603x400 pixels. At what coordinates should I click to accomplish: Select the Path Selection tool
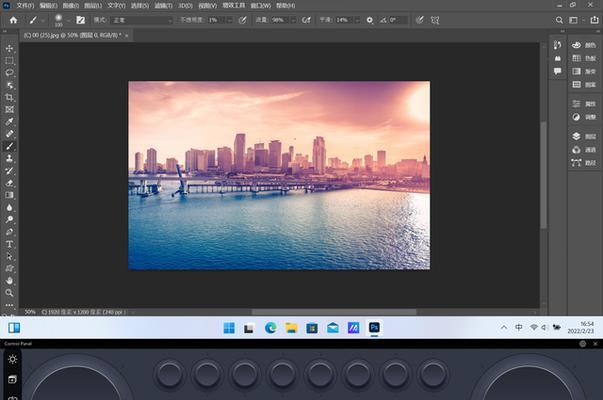pos(10,257)
